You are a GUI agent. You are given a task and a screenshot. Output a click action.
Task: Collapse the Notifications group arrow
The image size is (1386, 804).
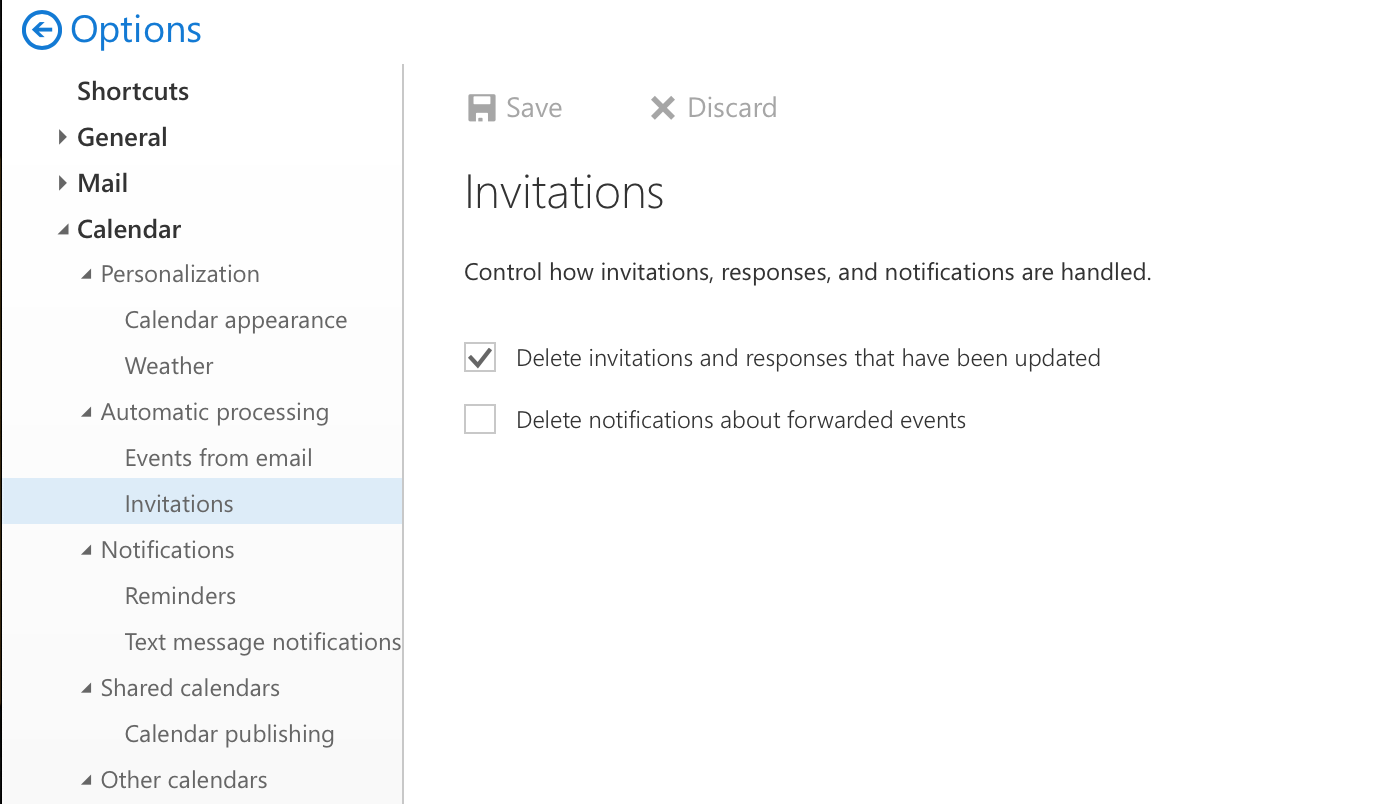[87, 551]
